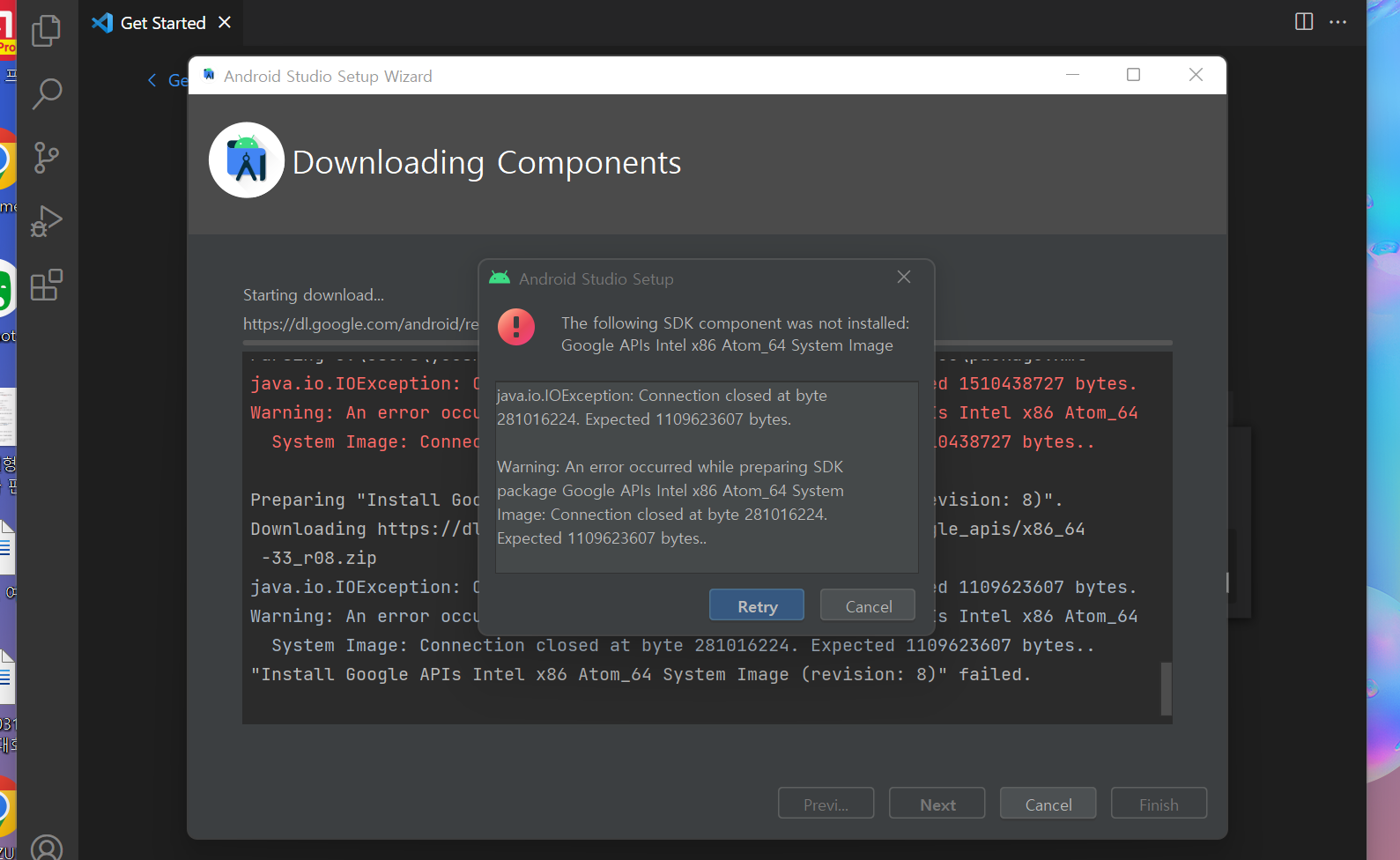
Task: Click the '-33_r08.zip' log line
Action: click(x=319, y=558)
